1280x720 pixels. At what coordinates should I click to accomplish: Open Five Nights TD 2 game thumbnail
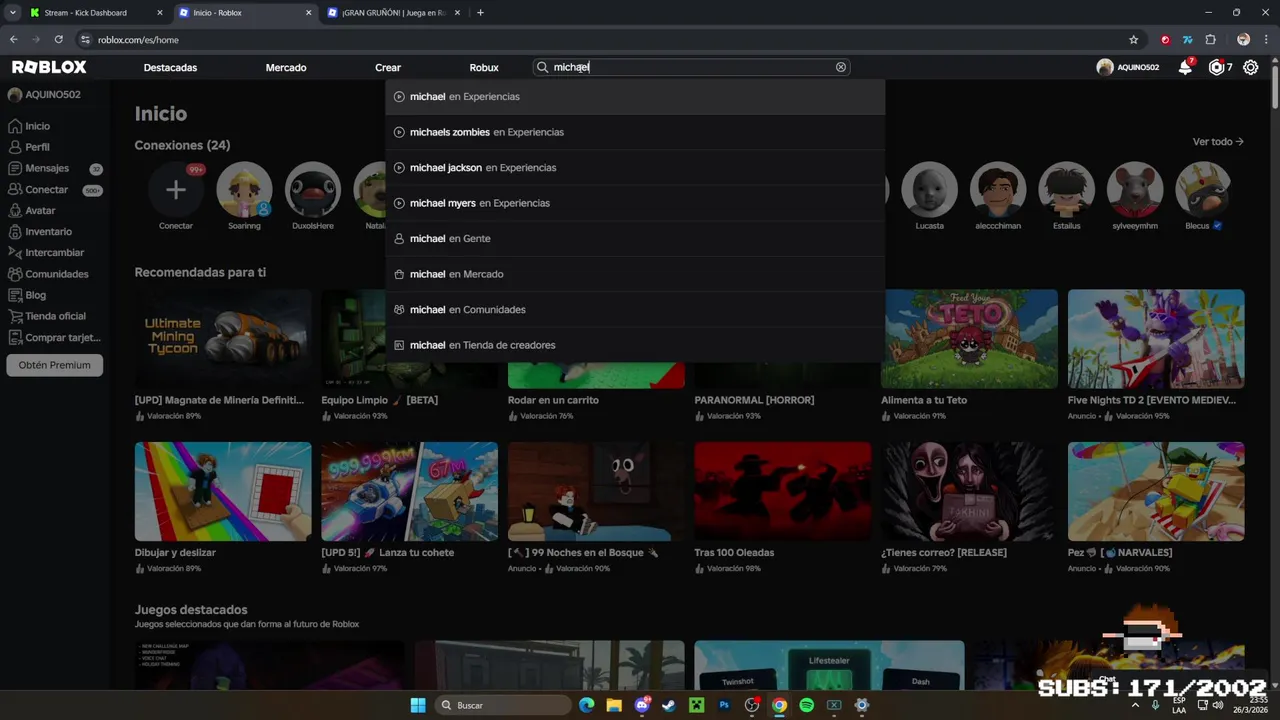[1156, 339]
